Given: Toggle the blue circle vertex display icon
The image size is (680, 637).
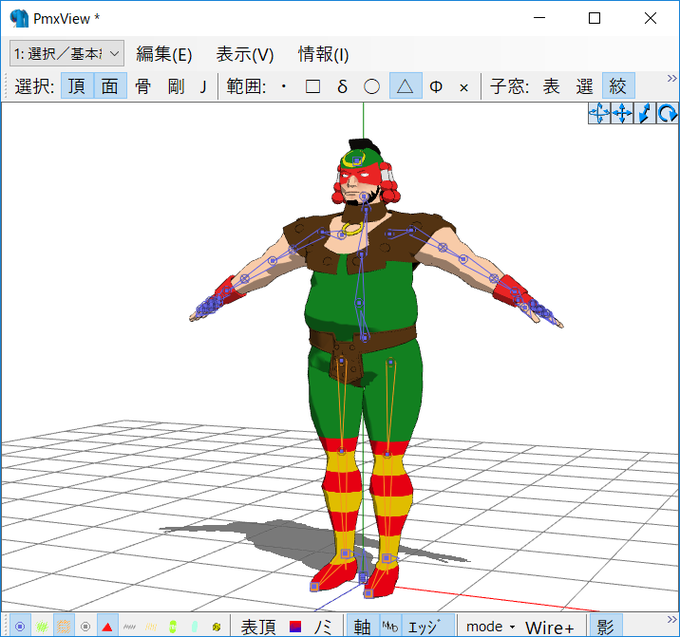Looking at the screenshot, I should (x=20, y=626).
